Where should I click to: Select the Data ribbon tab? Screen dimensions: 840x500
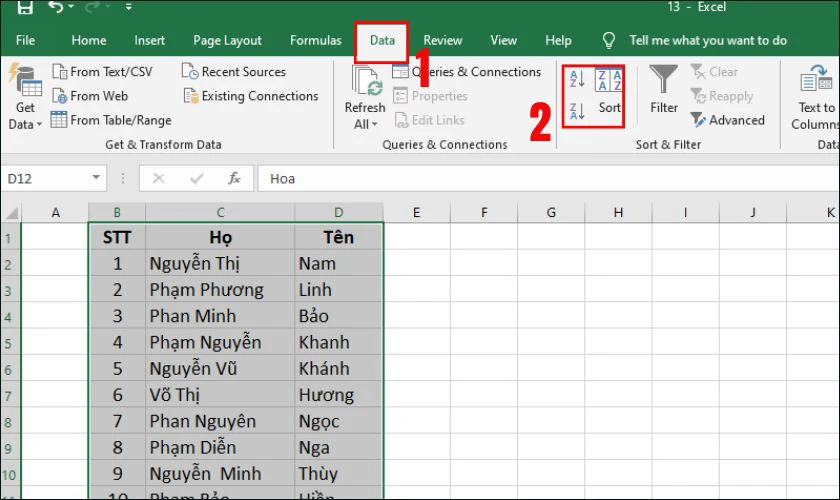(x=382, y=41)
